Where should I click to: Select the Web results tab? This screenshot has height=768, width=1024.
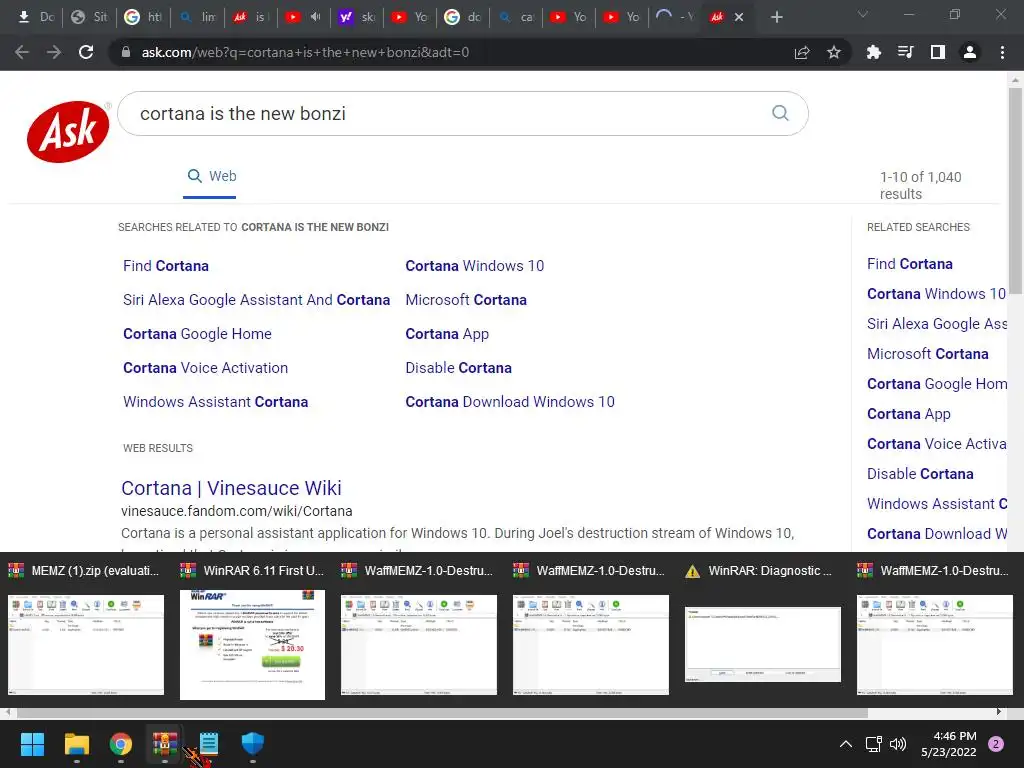coord(212,176)
